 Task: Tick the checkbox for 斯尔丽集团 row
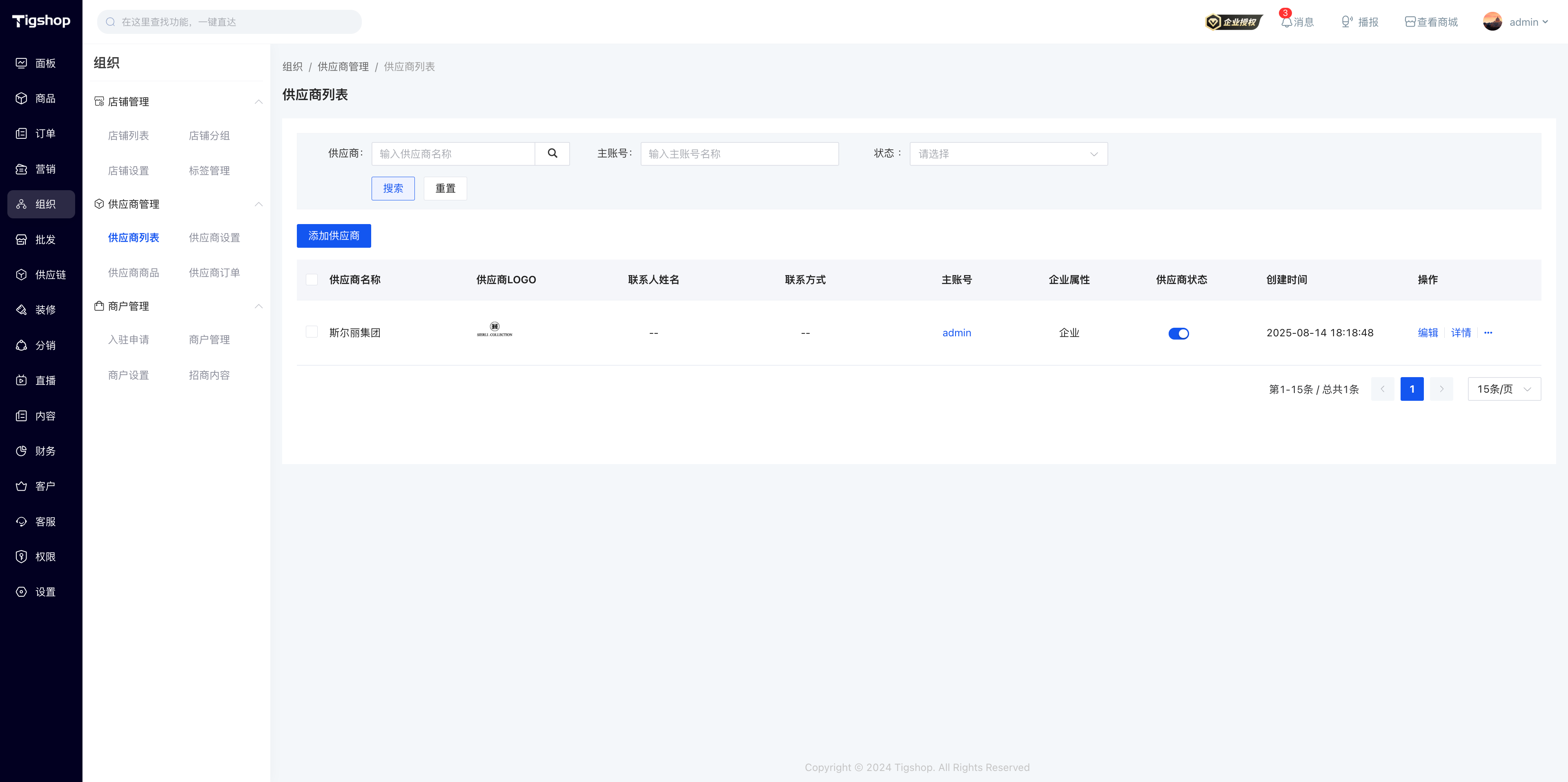pos(312,332)
